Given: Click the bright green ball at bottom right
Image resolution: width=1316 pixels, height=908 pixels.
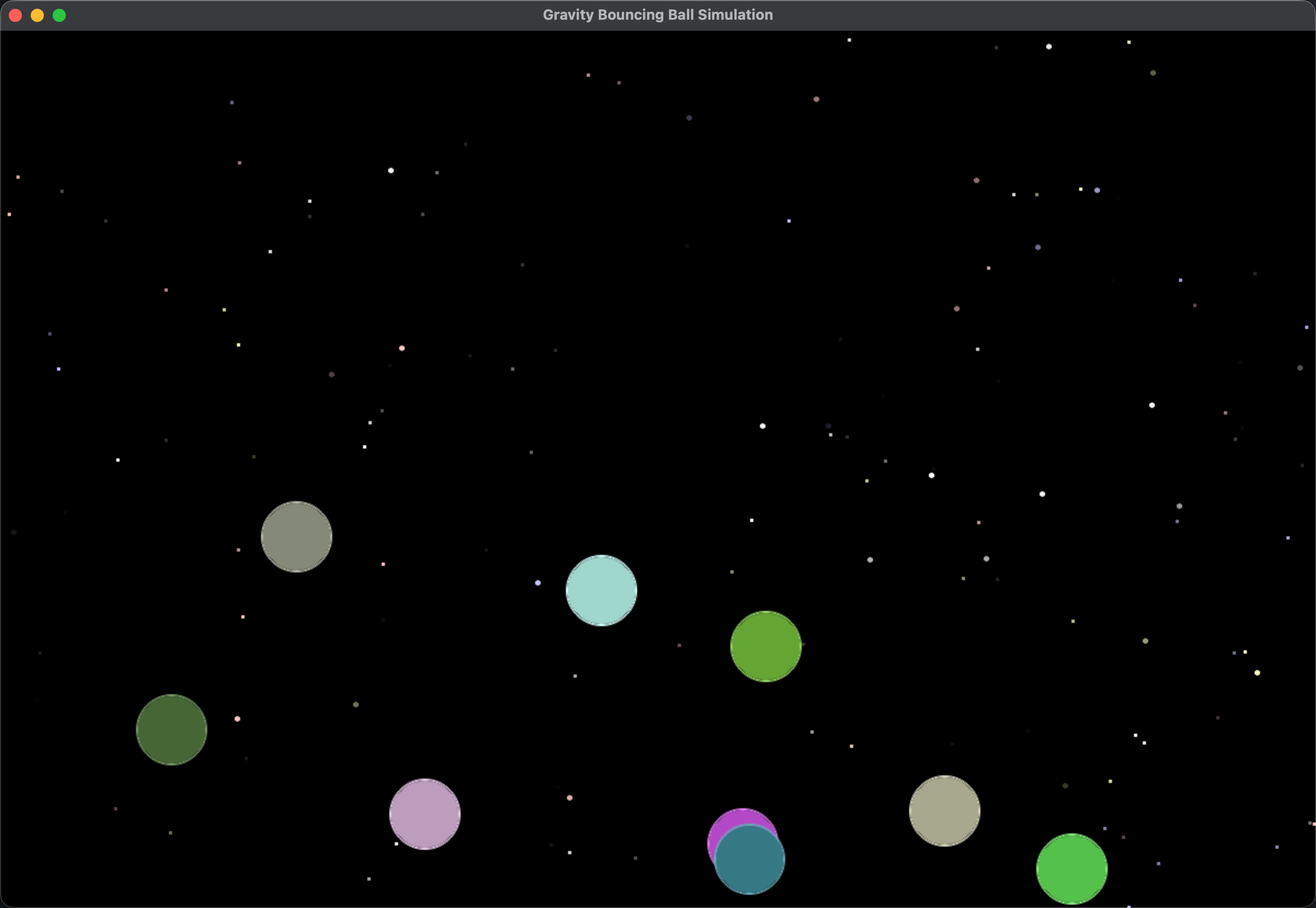Looking at the screenshot, I should coord(1071,869).
